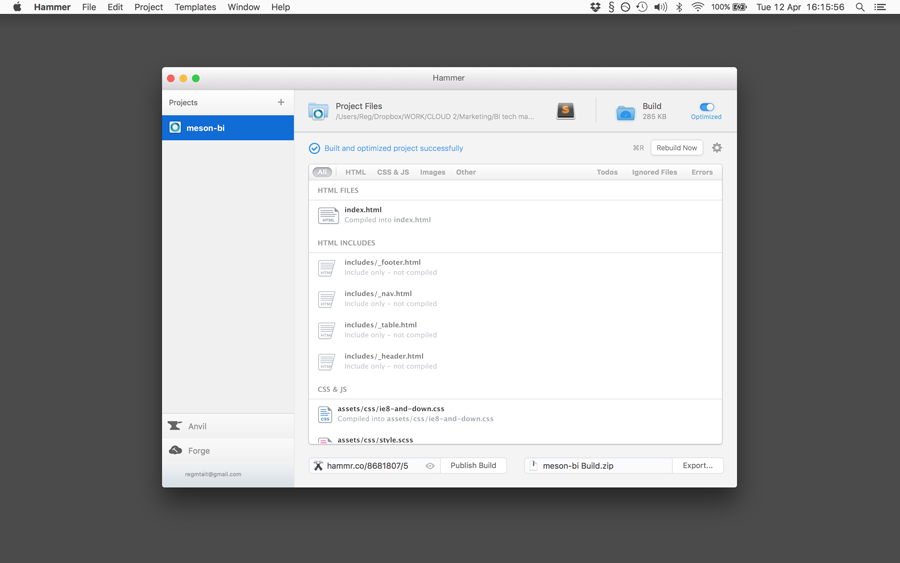Click 'Built and optimized project successfully' status

click(394, 148)
